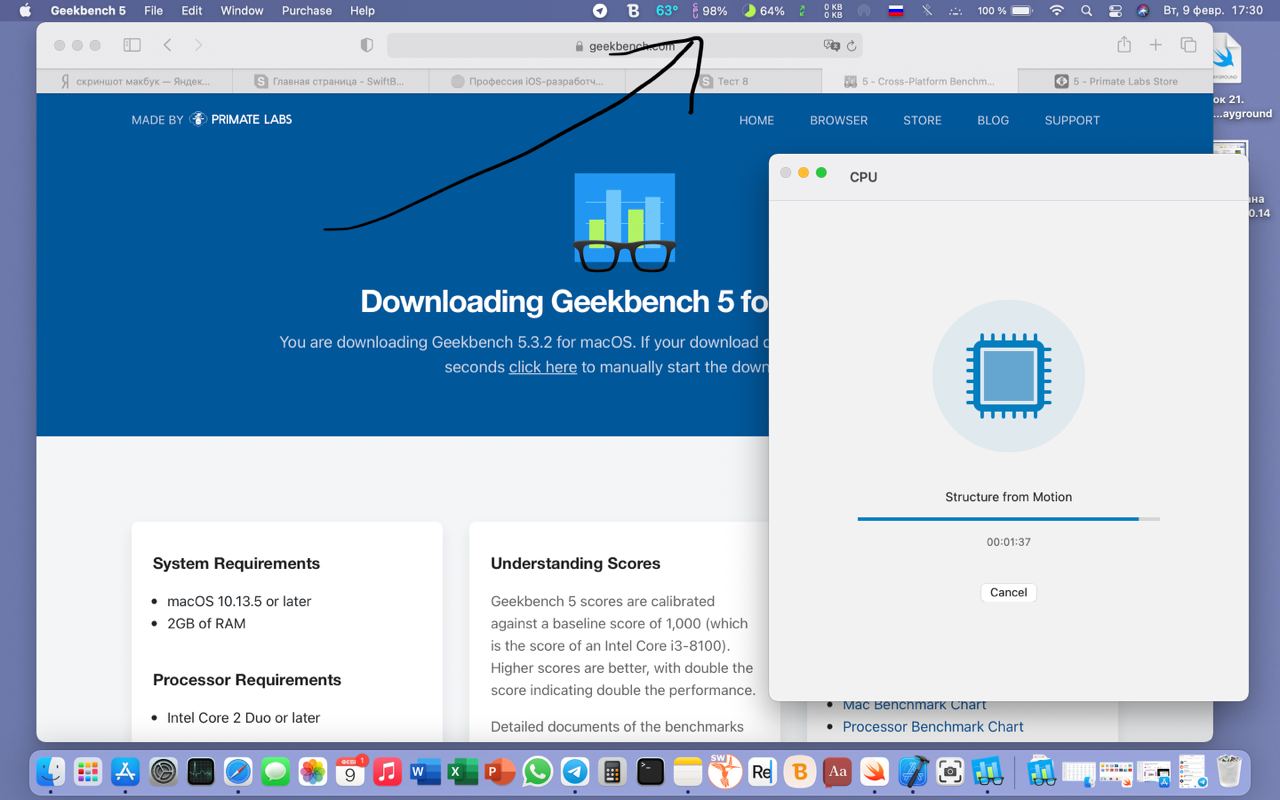Screen dimensions: 1280x800
Task: Open the Geekbench 5 app menu
Action: click(x=88, y=10)
